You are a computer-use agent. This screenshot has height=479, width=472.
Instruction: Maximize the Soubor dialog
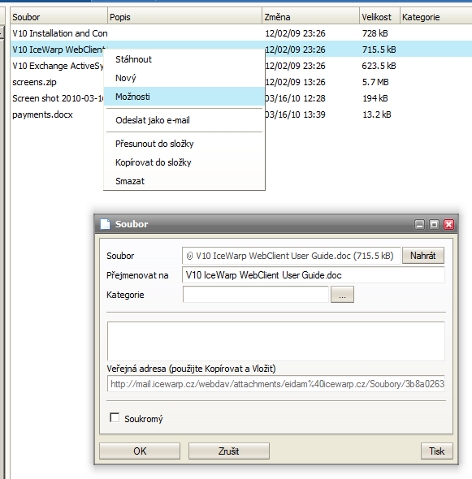pos(434,224)
